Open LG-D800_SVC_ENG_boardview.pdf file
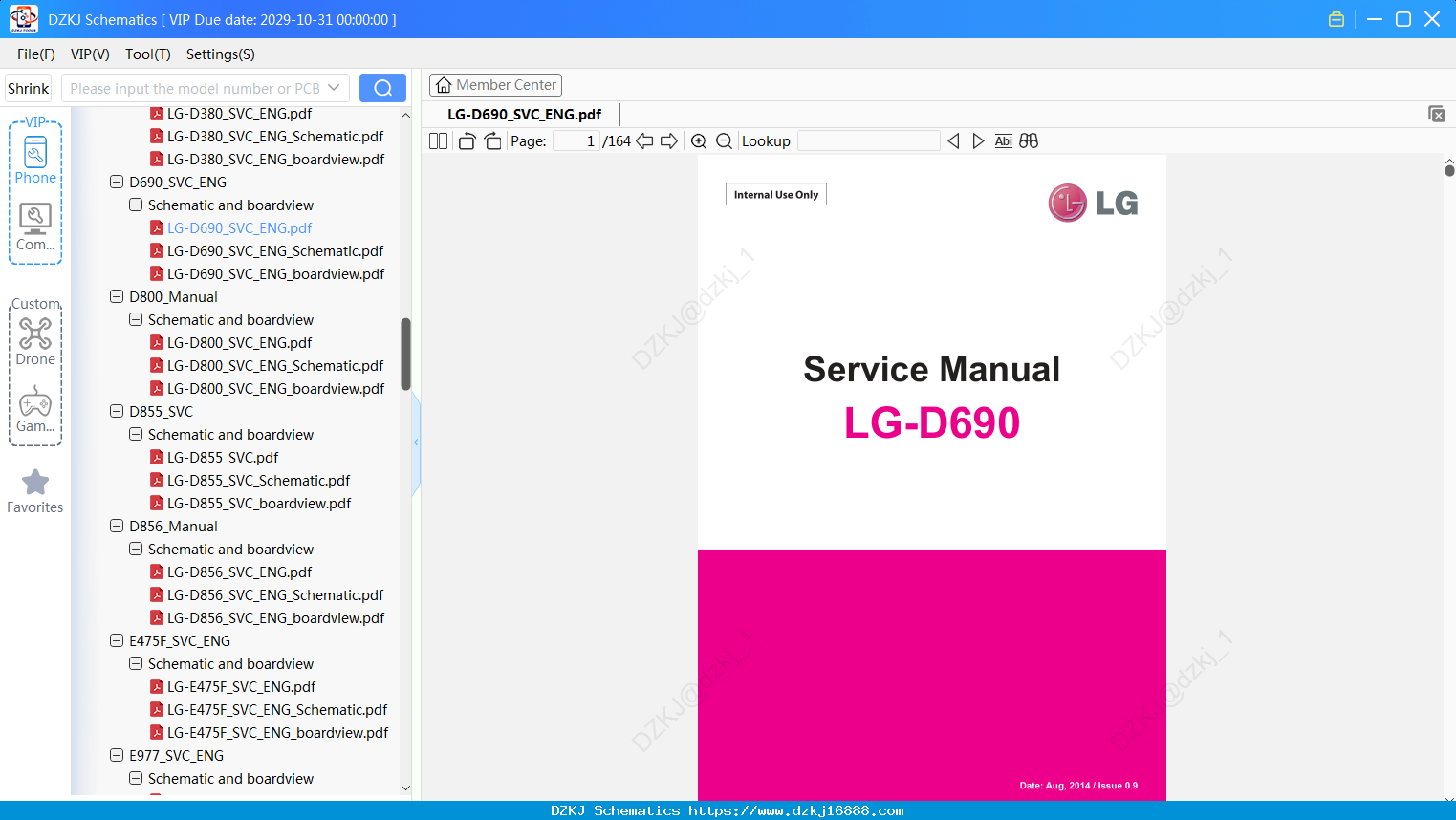Screen dimensions: 1456x820 pyautogui.click(x=275, y=389)
